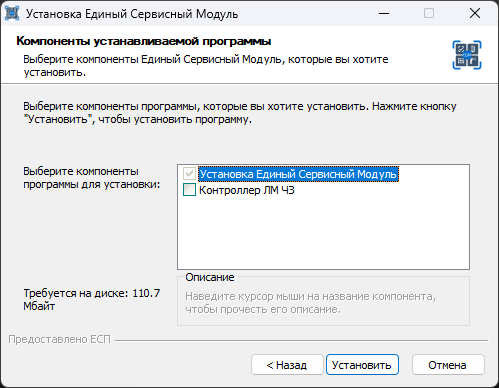Minimize the installer window
This screenshot has height=388, width=499.
coord(384,14)
